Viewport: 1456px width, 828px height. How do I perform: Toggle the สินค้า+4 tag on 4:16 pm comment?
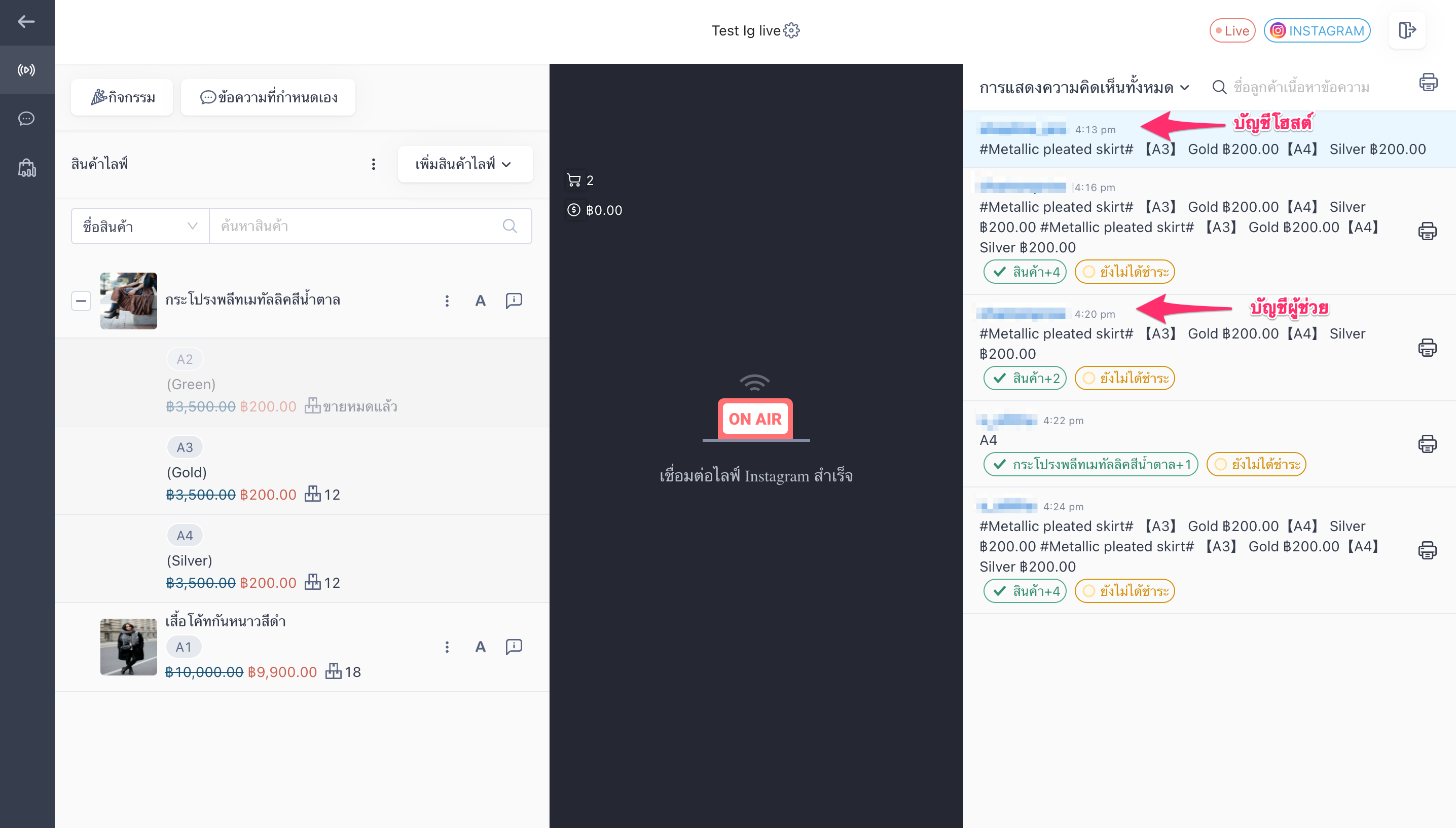tap(1024, 272)
